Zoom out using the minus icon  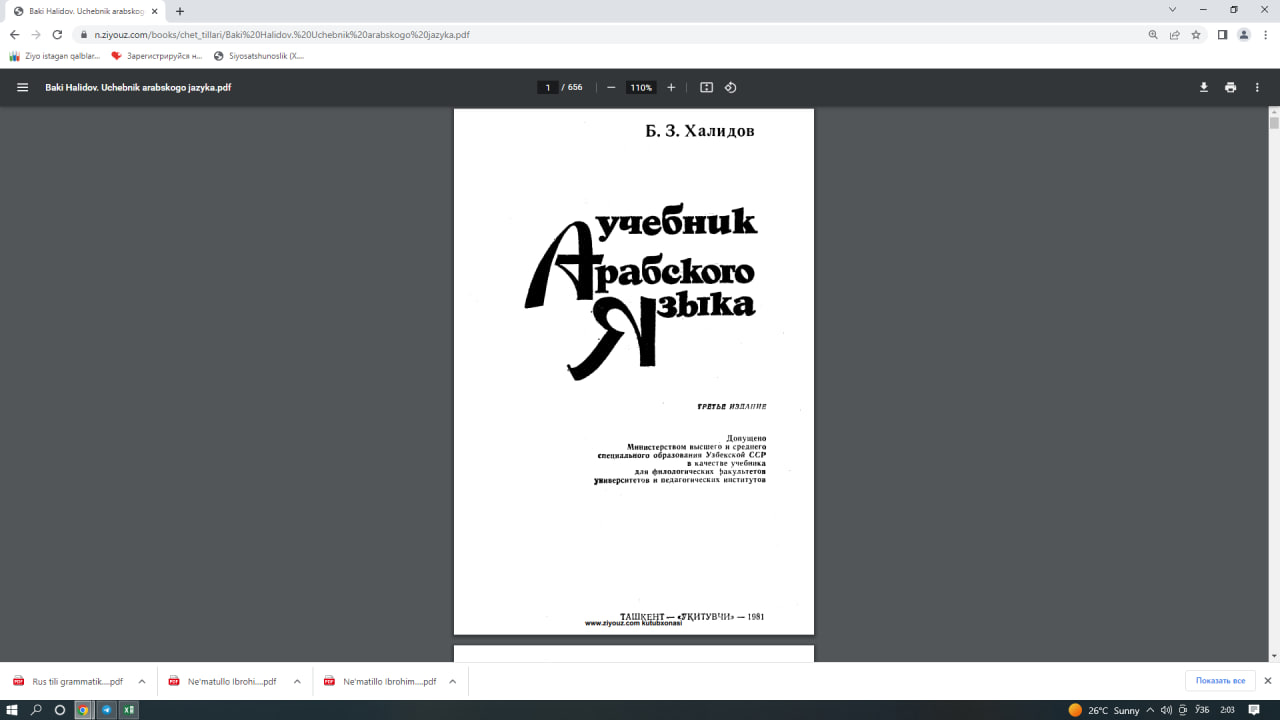[610, 87]
